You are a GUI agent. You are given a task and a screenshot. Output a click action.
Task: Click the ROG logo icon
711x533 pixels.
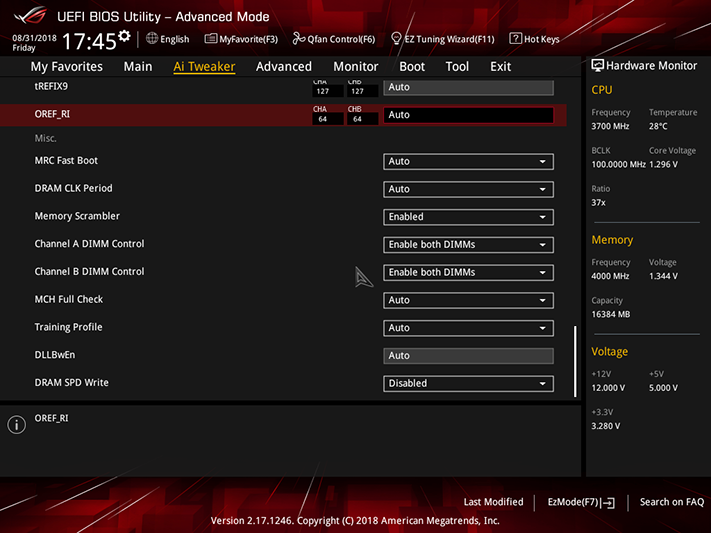30,16
